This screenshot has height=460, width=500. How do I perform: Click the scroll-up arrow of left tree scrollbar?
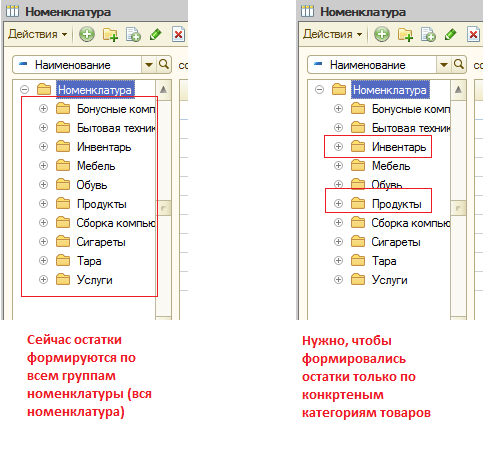tap(163, 90)
